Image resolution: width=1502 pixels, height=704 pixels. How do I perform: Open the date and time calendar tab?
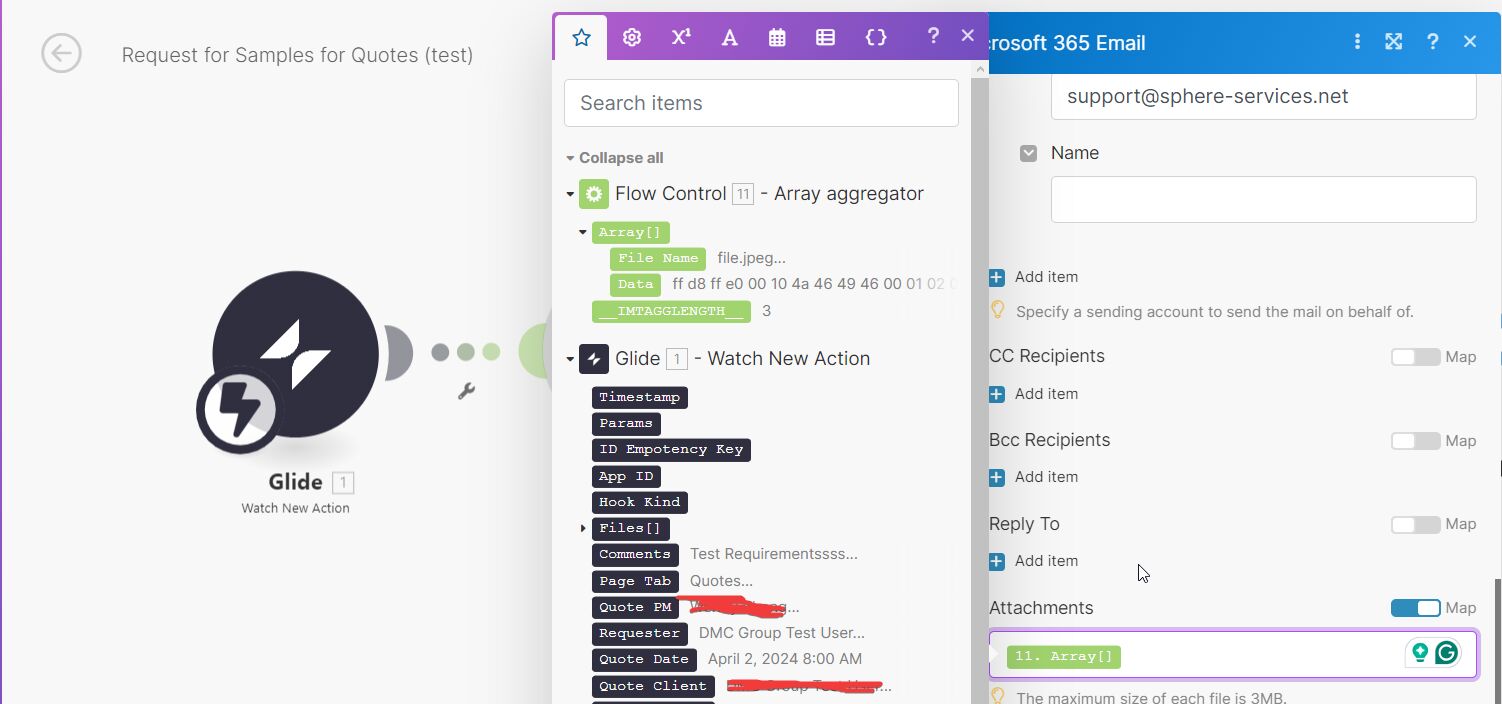coord(777,37)
